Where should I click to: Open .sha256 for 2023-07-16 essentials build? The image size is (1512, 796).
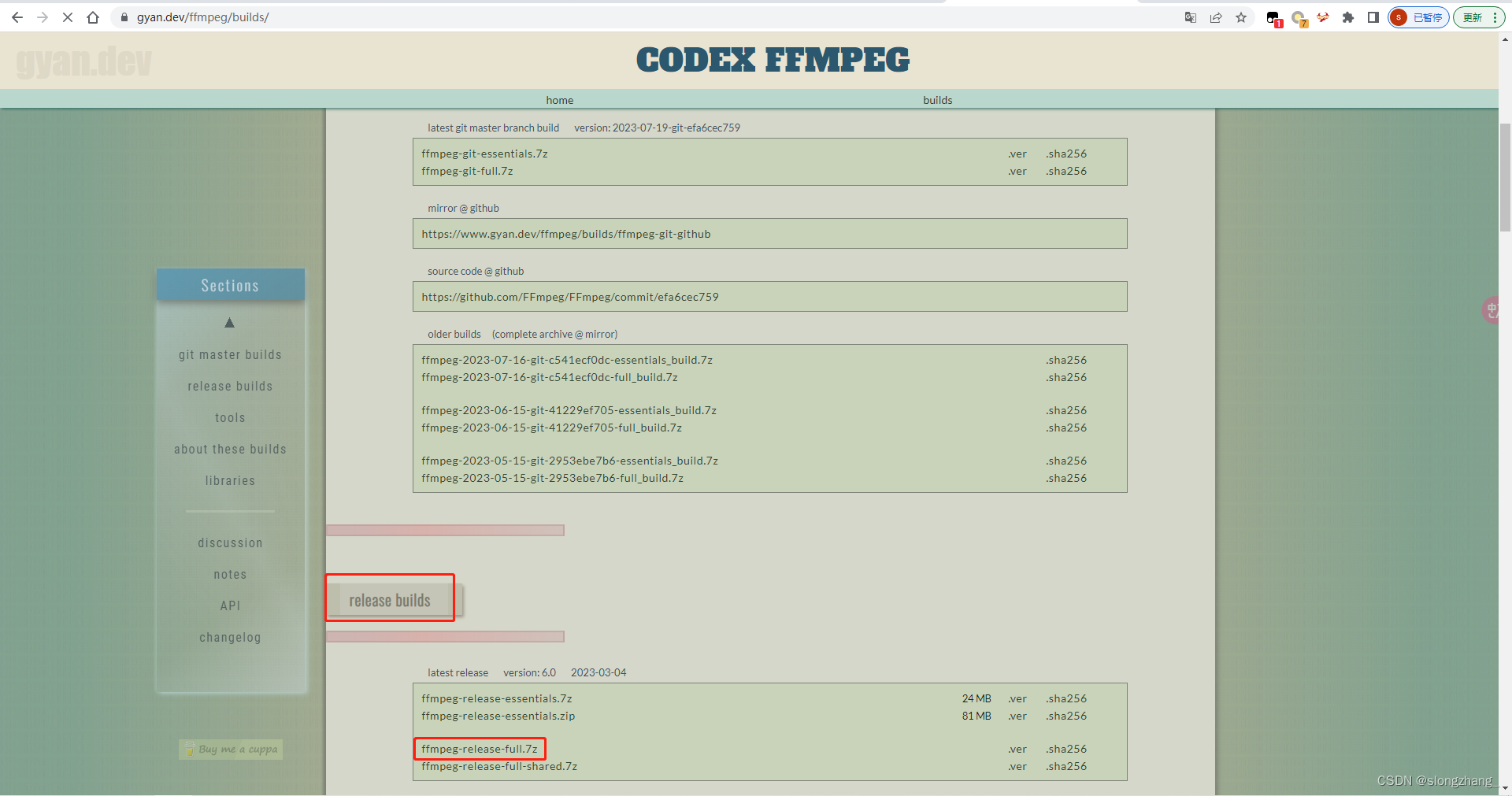[x=1066, y=360]
